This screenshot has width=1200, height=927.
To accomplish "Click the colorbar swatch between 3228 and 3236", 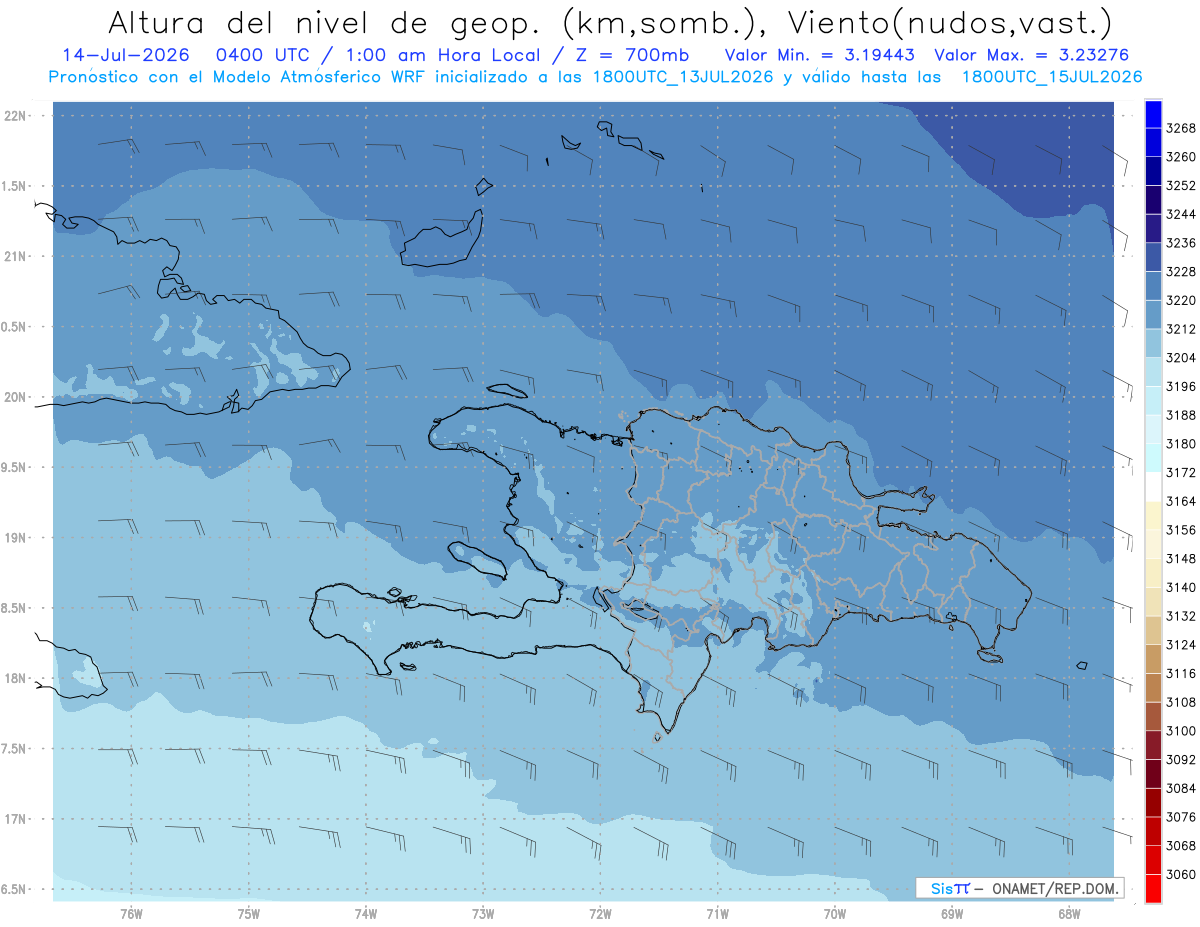I will (1153, 257).
